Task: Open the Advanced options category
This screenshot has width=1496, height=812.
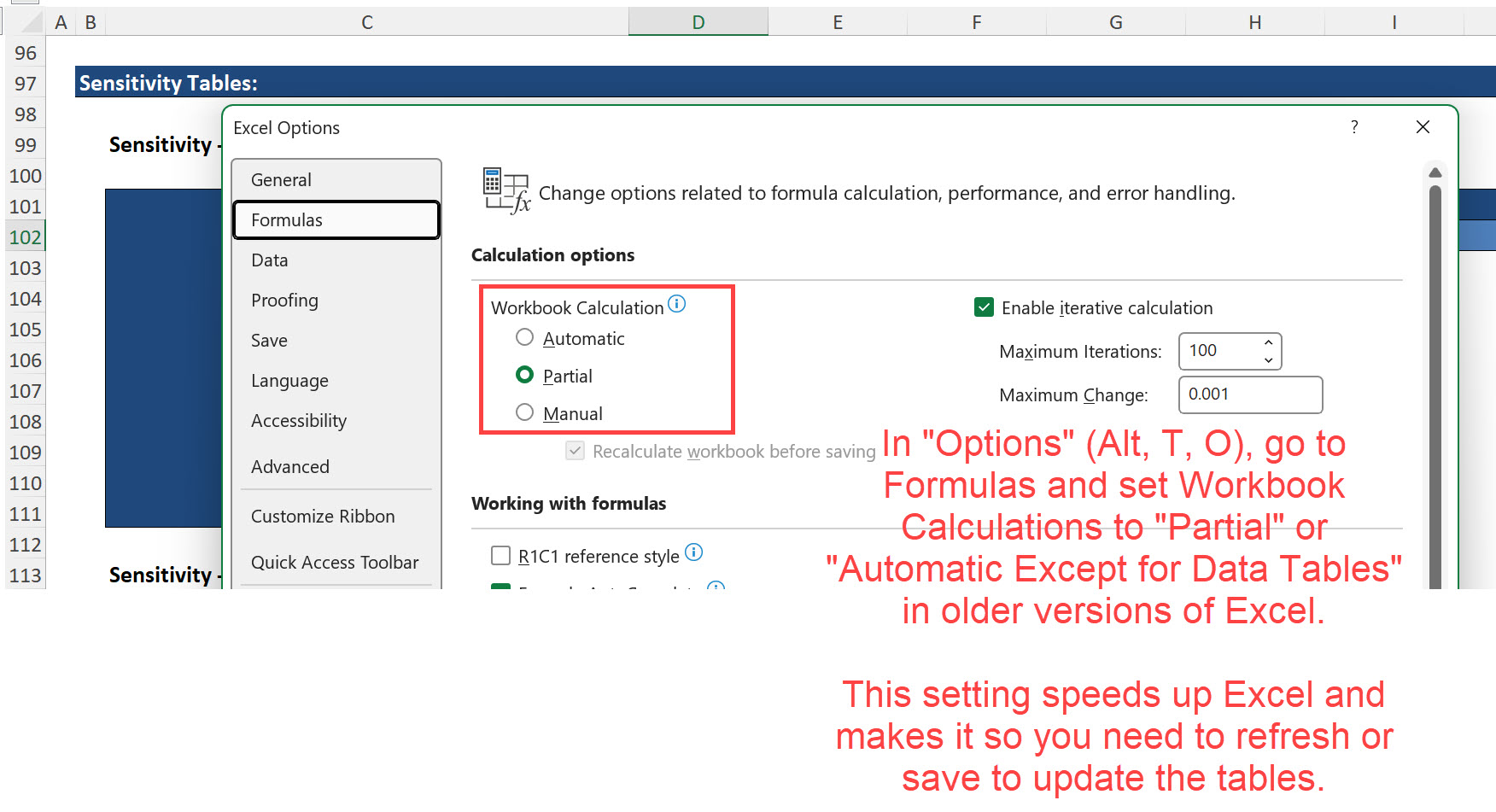Action: coord(336,467)
